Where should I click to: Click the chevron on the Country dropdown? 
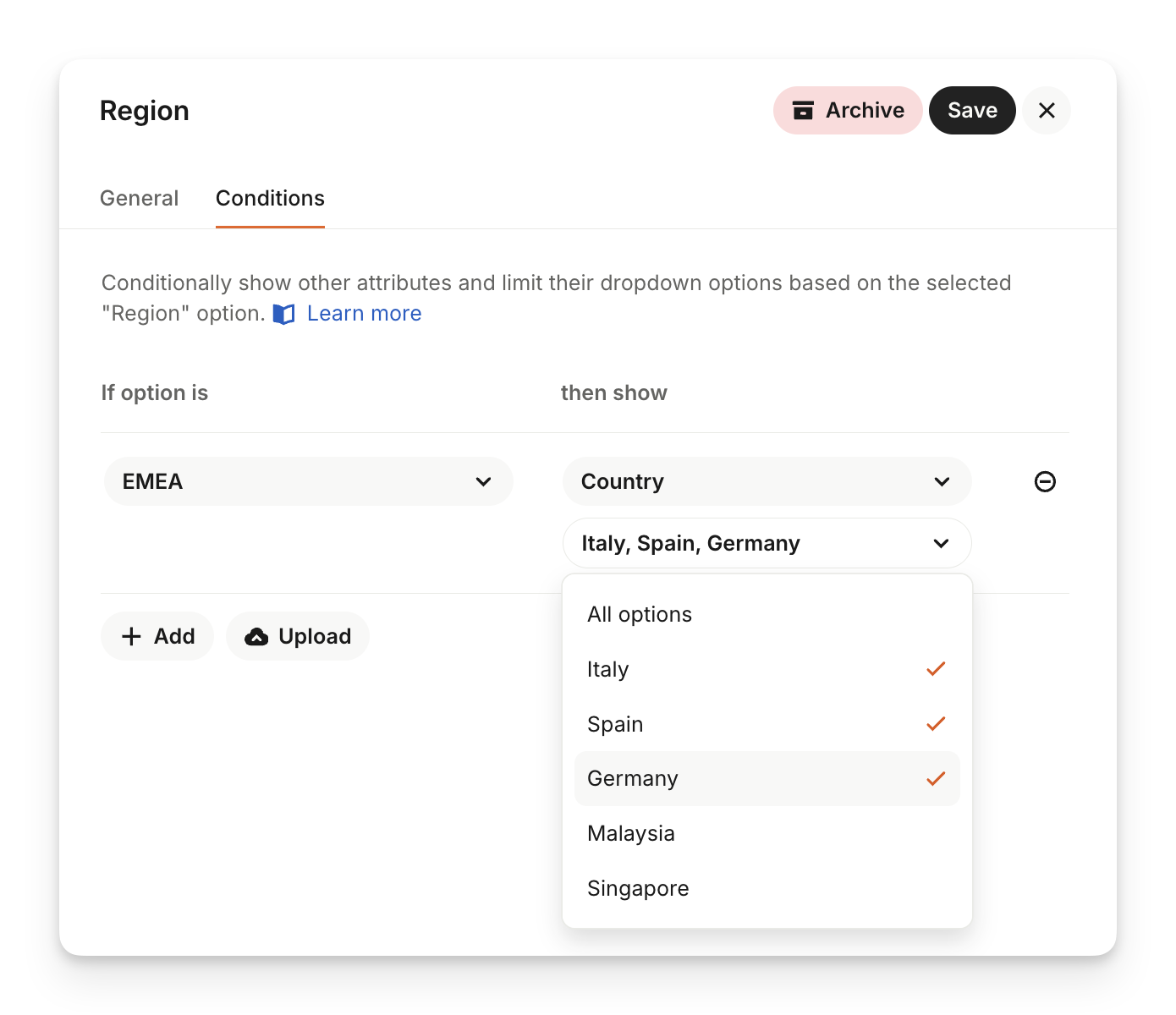(942, 482)
